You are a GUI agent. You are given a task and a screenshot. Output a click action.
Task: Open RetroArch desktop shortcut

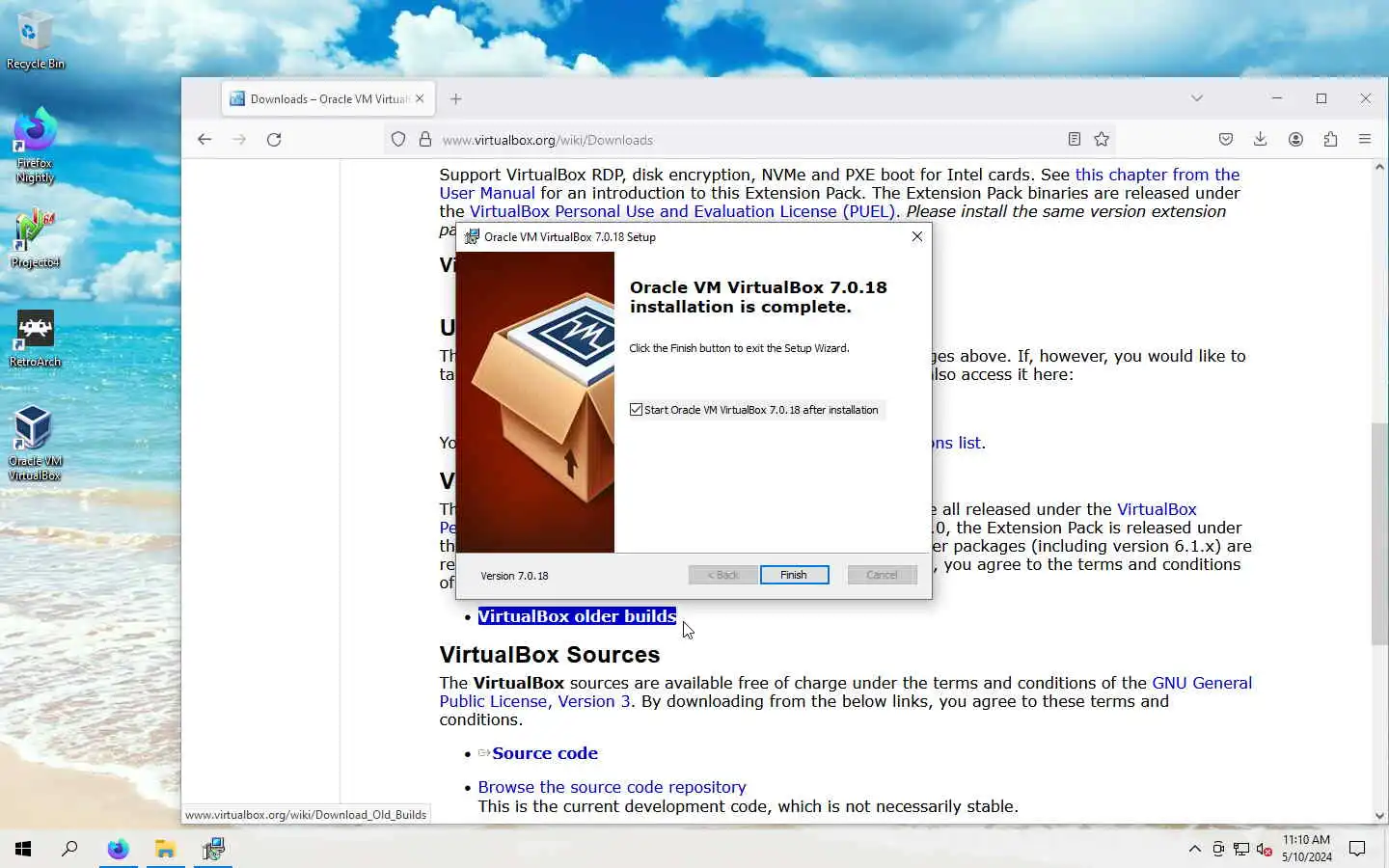[x=35, y=339]
